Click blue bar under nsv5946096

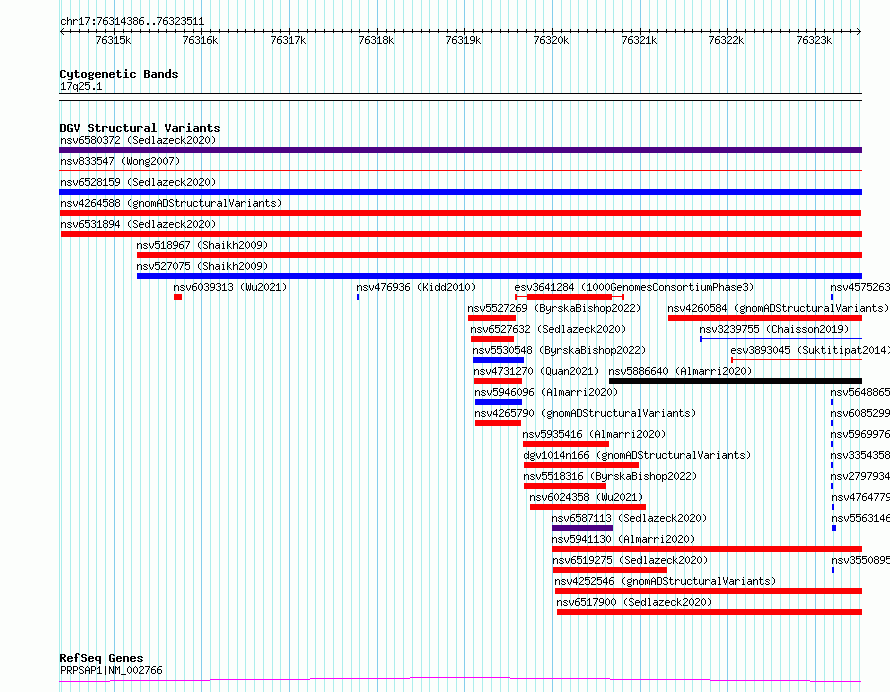coord(498,402)
